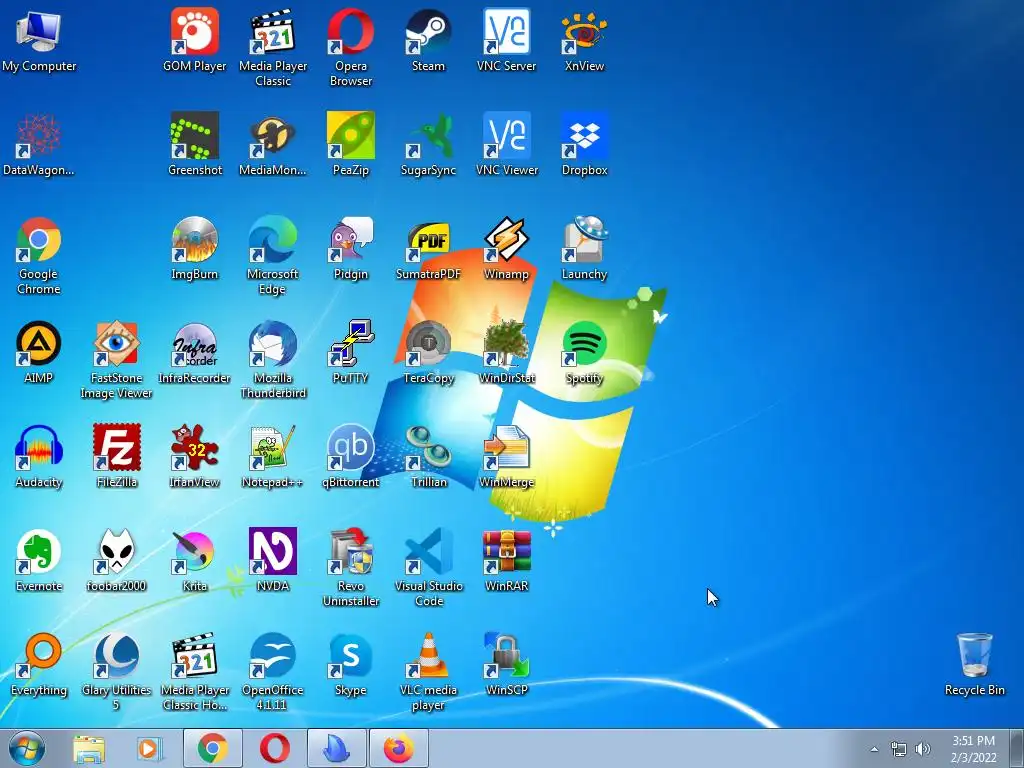Screen dimensions: 1024x768
Task: Open the Windows Start menu
Action: [x=27, y=748]
